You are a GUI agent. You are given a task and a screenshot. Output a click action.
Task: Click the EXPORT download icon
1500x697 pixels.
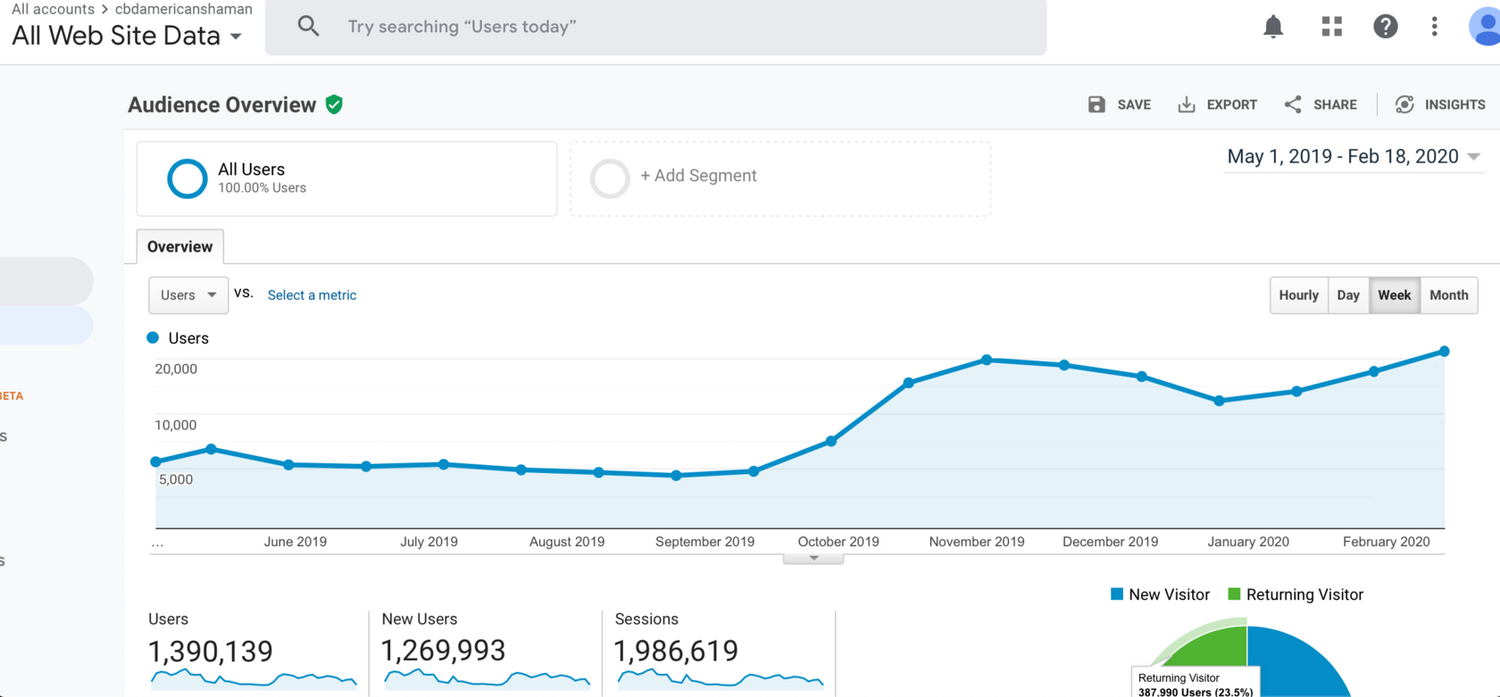coord(1186,105)
